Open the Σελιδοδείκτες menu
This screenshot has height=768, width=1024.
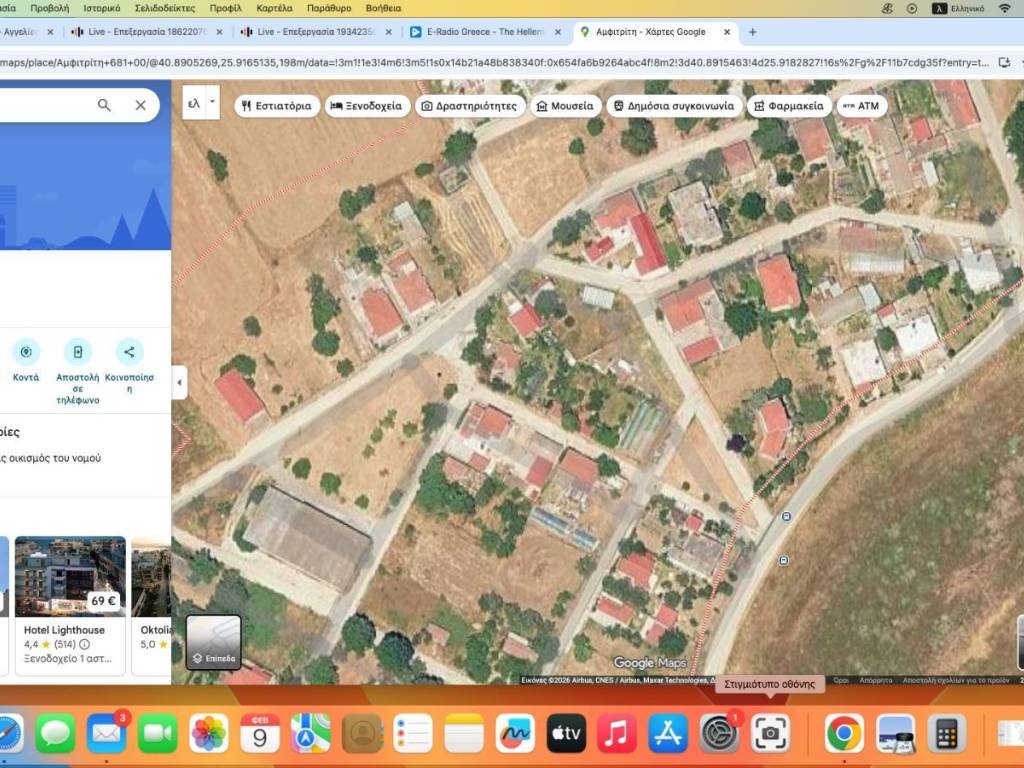click(166, 8)
